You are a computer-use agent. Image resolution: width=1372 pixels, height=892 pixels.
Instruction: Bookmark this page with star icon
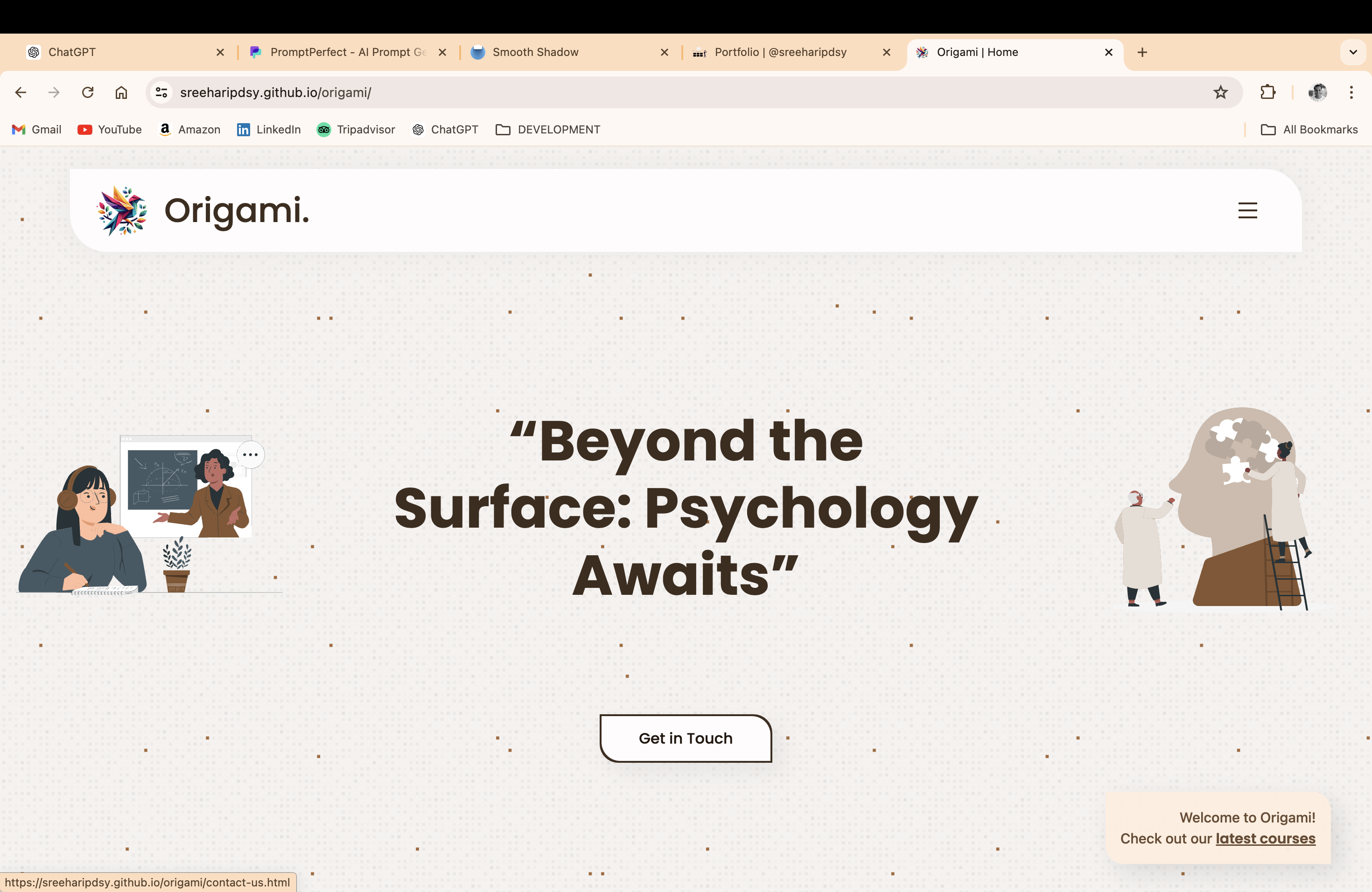coord(1220,92)
